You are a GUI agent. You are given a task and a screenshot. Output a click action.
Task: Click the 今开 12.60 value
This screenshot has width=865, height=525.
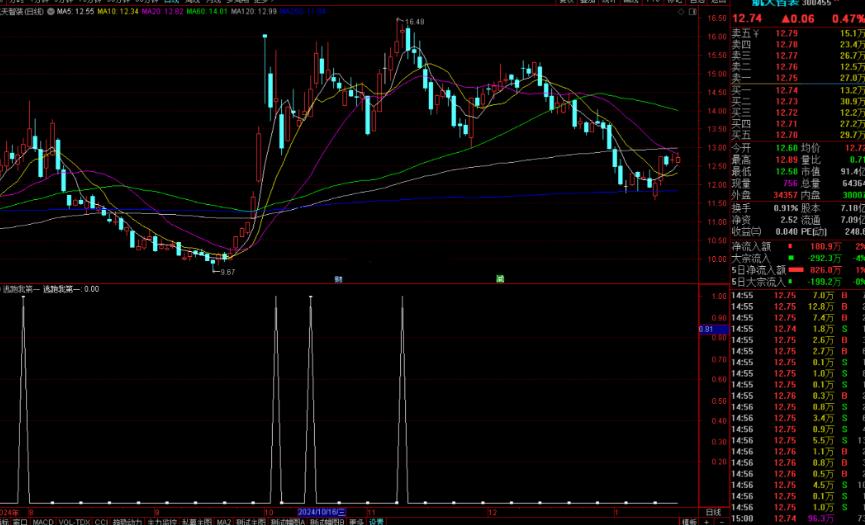(786, 148)
